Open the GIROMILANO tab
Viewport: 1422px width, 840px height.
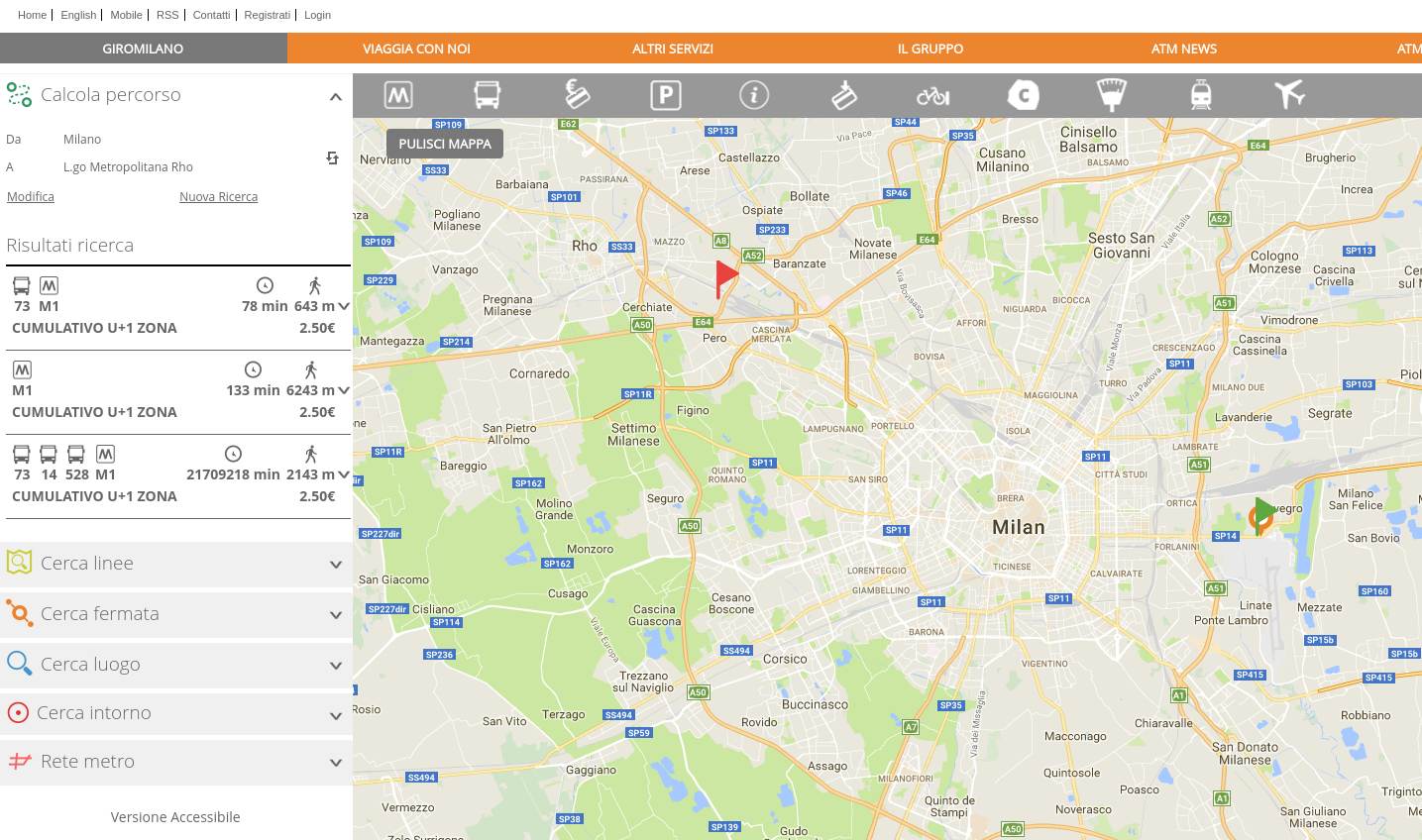click(x=144, y=48)
